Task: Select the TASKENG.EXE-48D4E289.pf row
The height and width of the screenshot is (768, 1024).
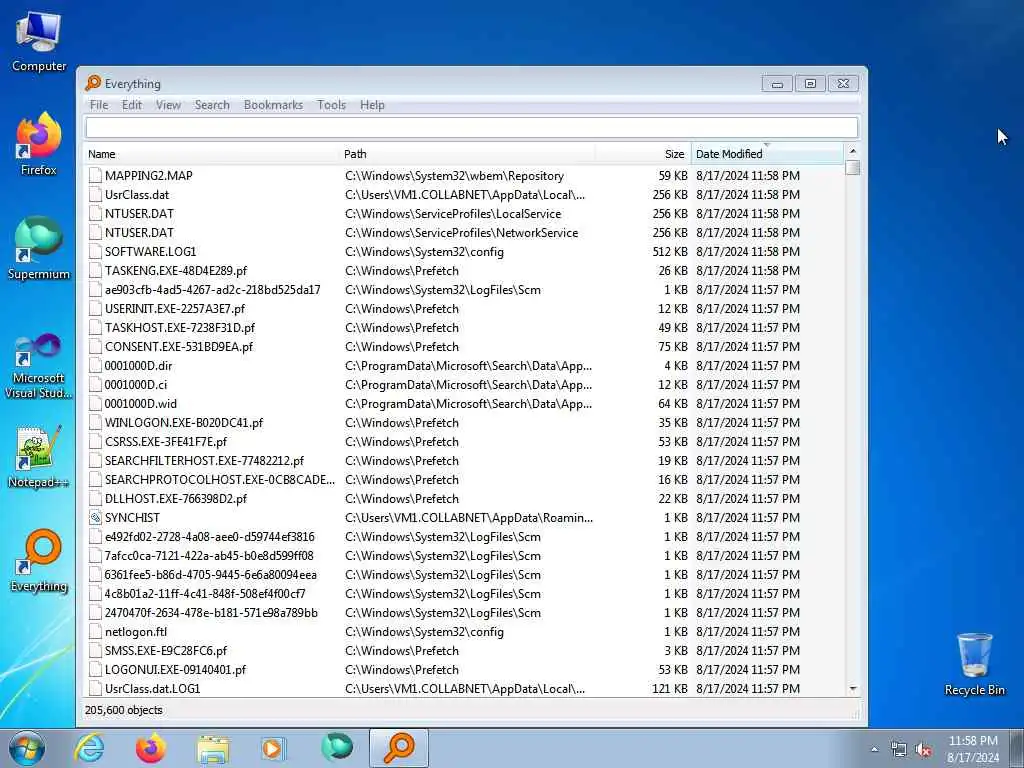Action: coord(464,270)
